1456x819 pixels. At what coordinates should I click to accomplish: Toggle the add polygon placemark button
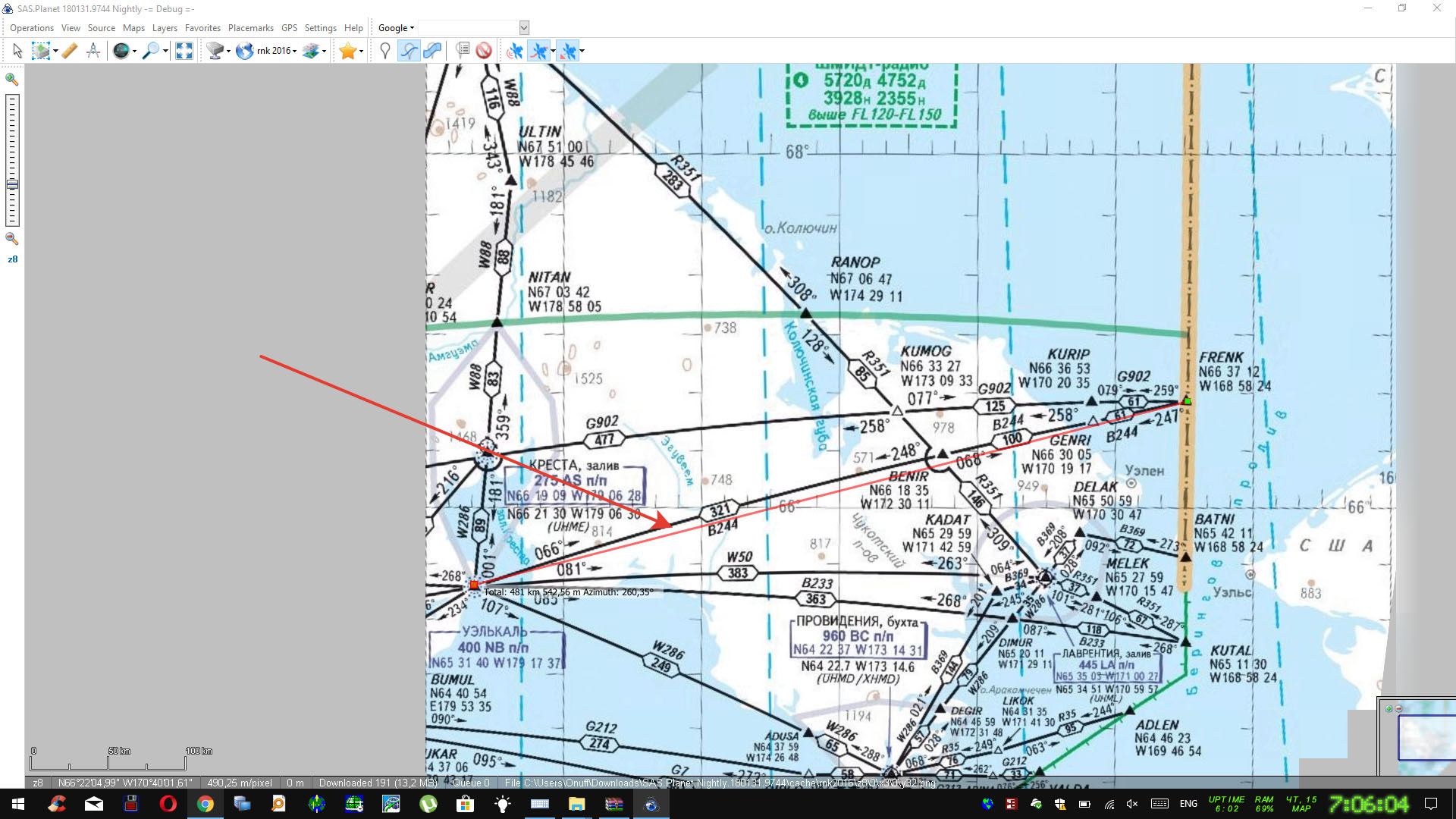[432, 51]
